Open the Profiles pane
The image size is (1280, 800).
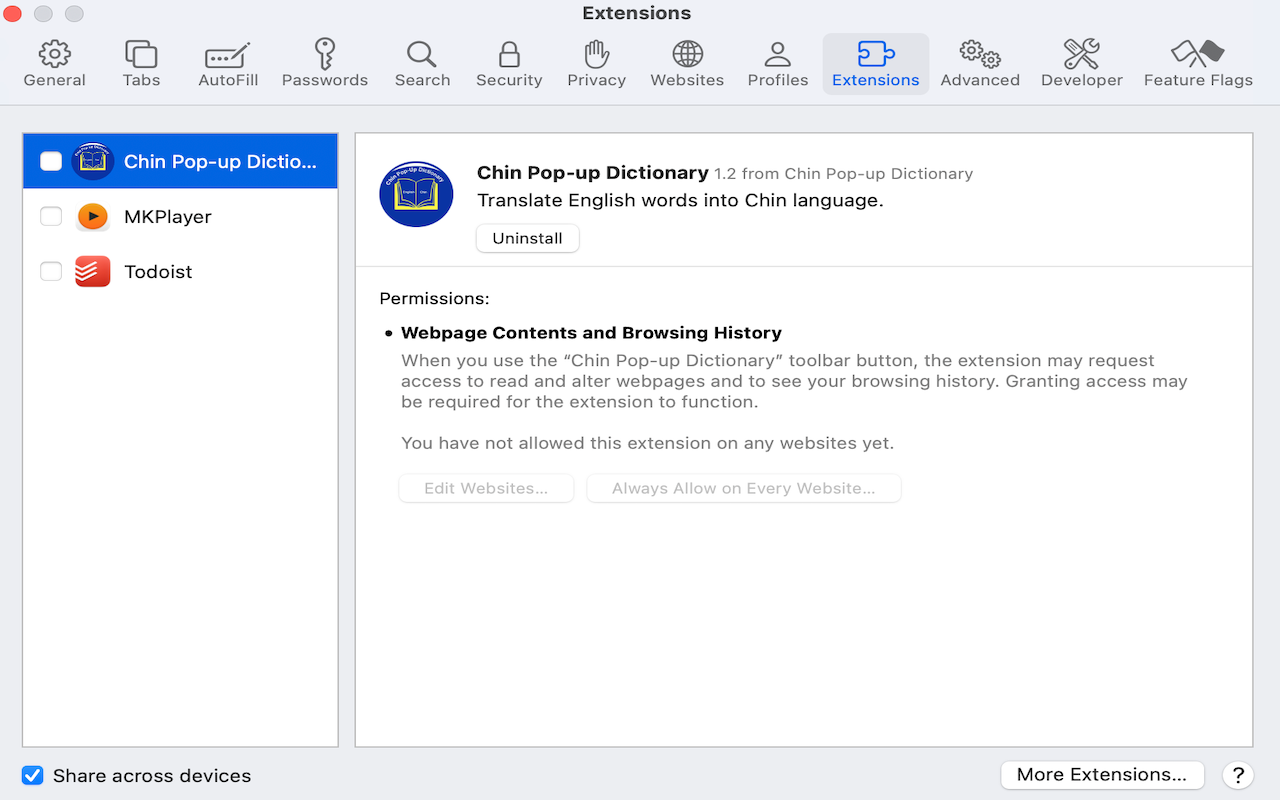778,64
